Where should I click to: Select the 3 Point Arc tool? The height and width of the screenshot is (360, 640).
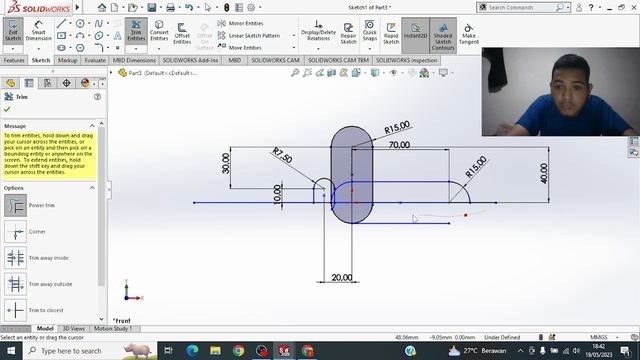[x=80, y=36]
